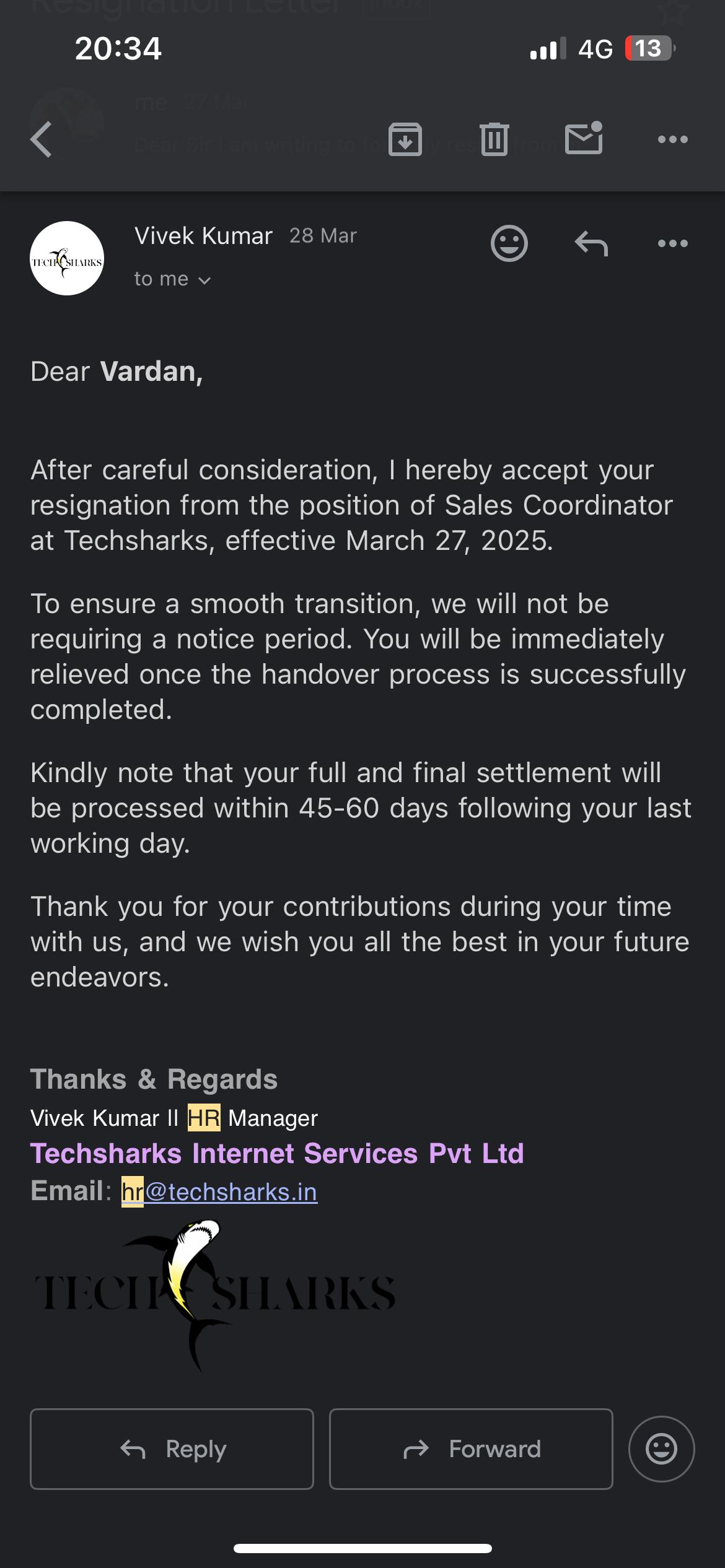The image size is (725, 1568).
Task: Tap the reply arrow beside sender header
Action: (591, 243)
